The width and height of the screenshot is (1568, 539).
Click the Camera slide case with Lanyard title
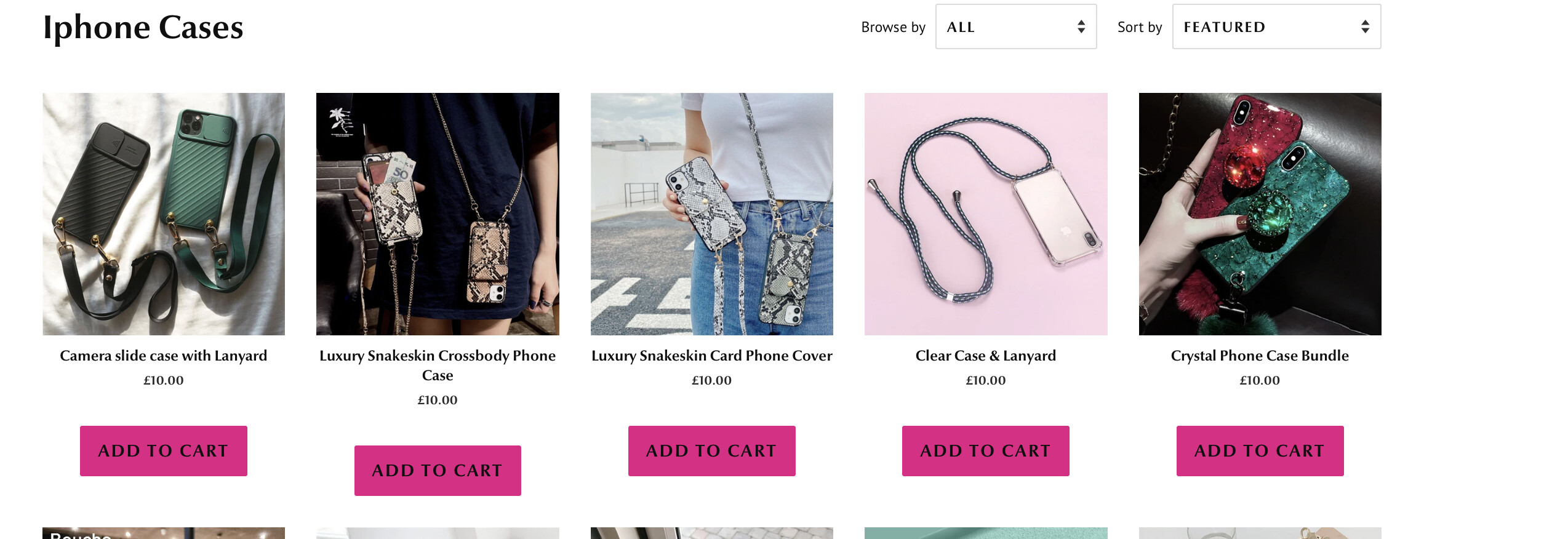click(163, 356)
